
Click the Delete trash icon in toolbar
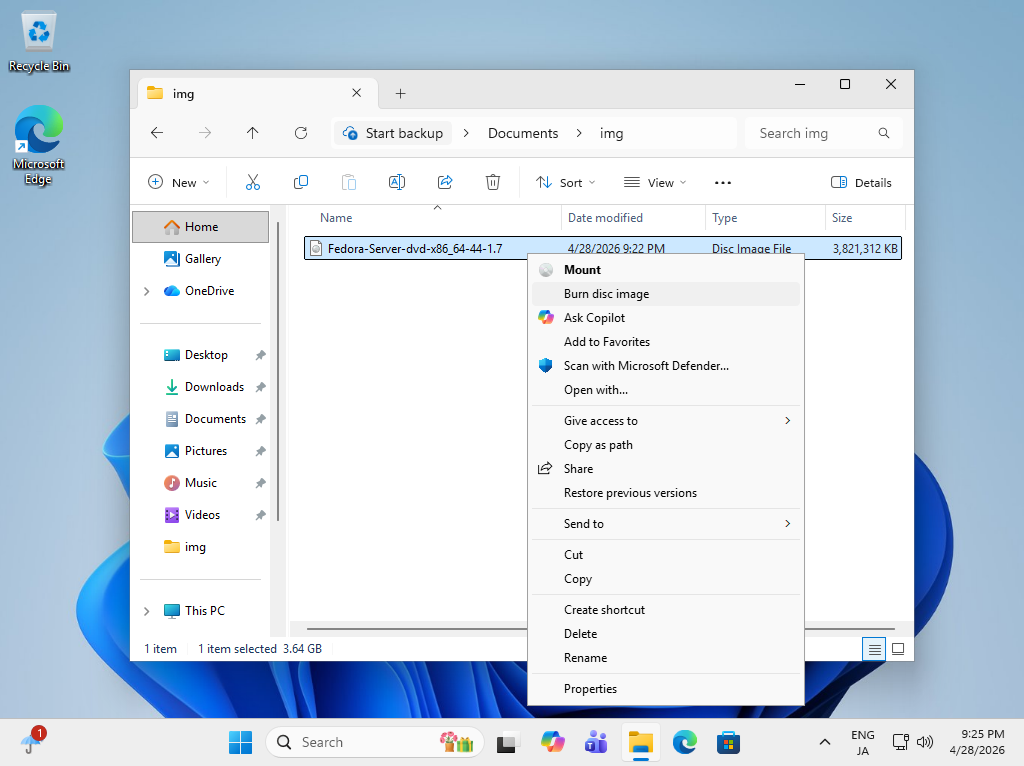tap(493, 182)
